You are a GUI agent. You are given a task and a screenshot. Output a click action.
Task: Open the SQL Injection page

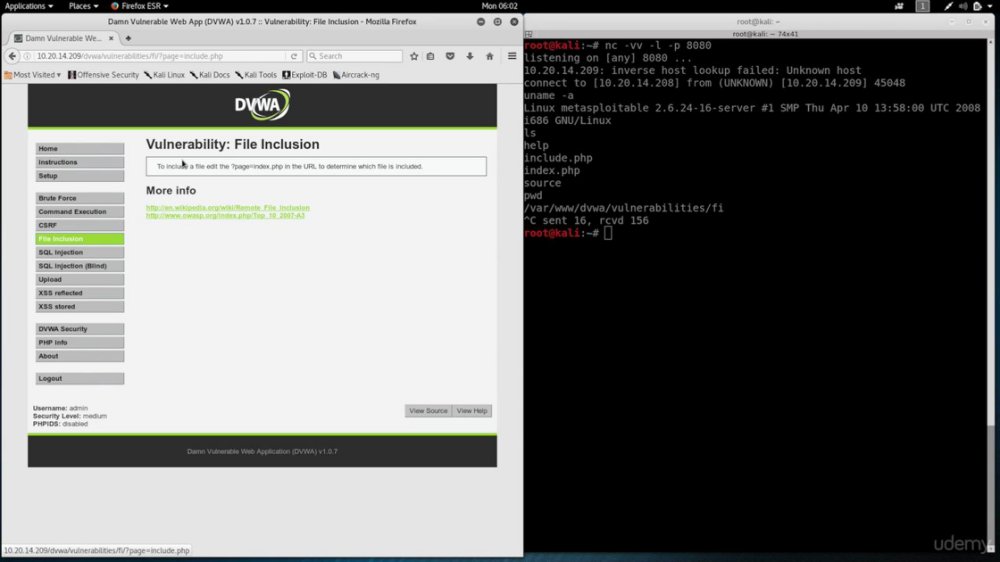click(x=80, y=253)
